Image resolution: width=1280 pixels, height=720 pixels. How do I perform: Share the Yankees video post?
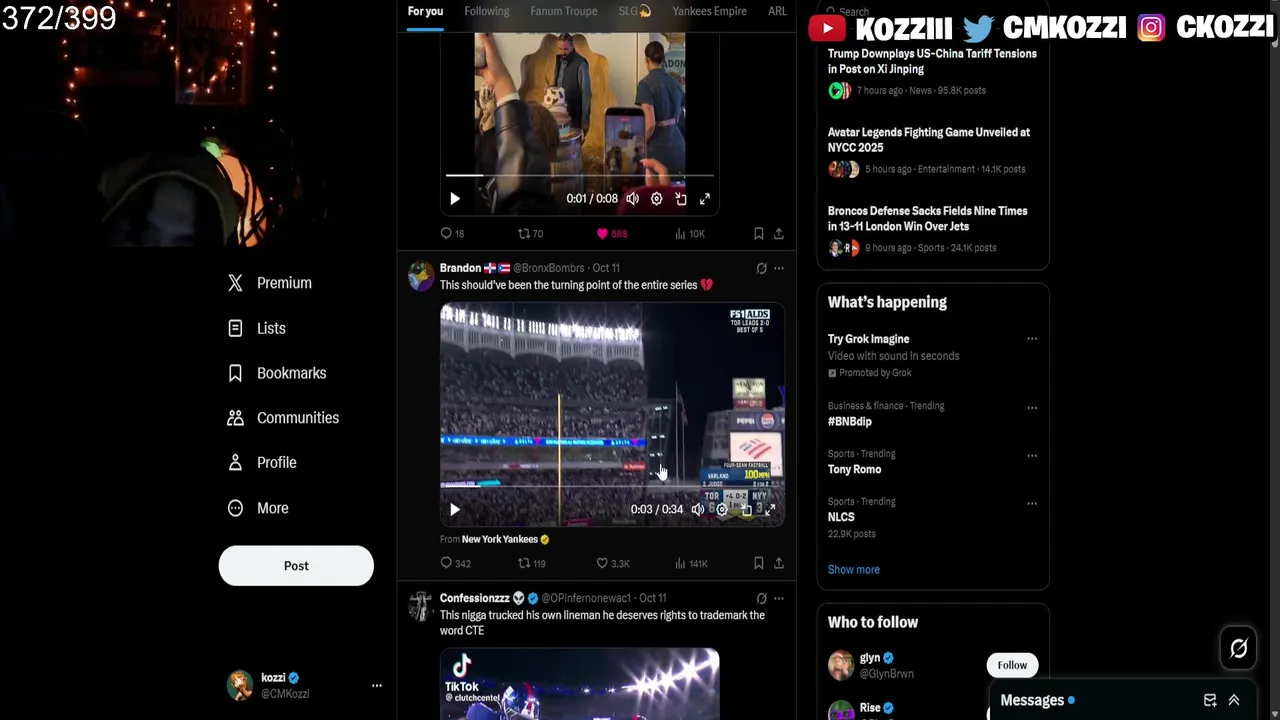pyautogui.click(x=779, y=563)
